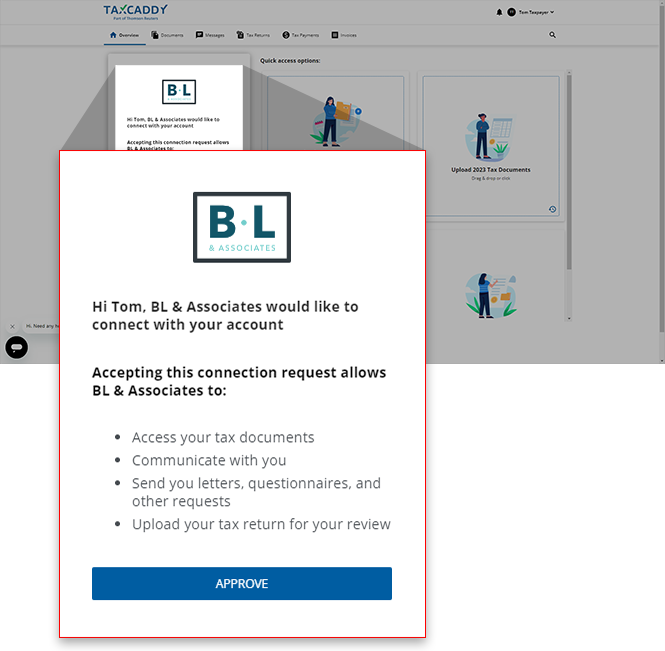Click 'Upload your tax return for your review'

click(x=261, y=524)
